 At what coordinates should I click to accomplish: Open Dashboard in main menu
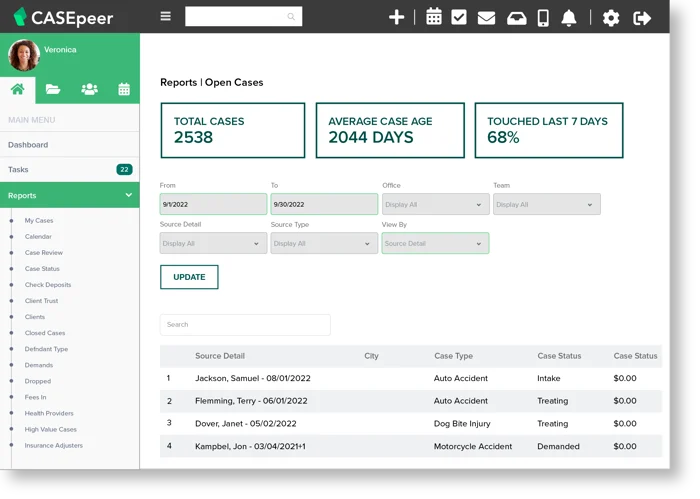click(x=70, y=145)
